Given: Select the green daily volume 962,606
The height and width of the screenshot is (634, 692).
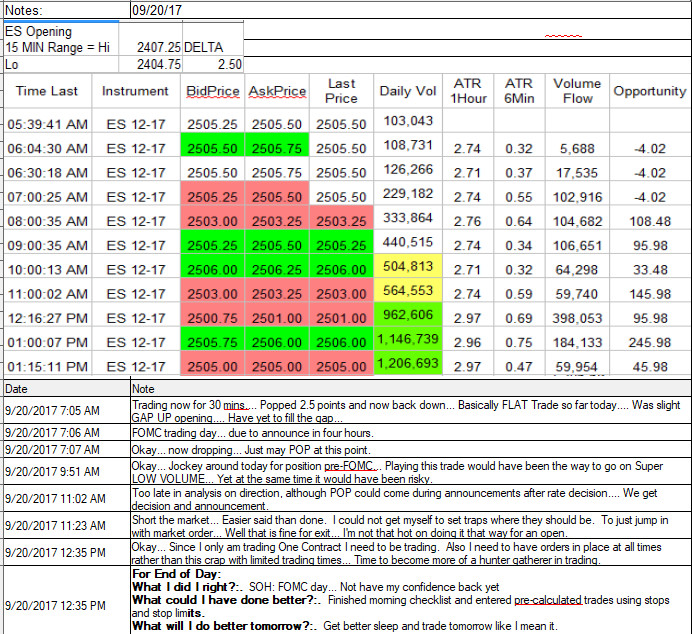Looking at the screenshot, I should click(x=408, y=314).
